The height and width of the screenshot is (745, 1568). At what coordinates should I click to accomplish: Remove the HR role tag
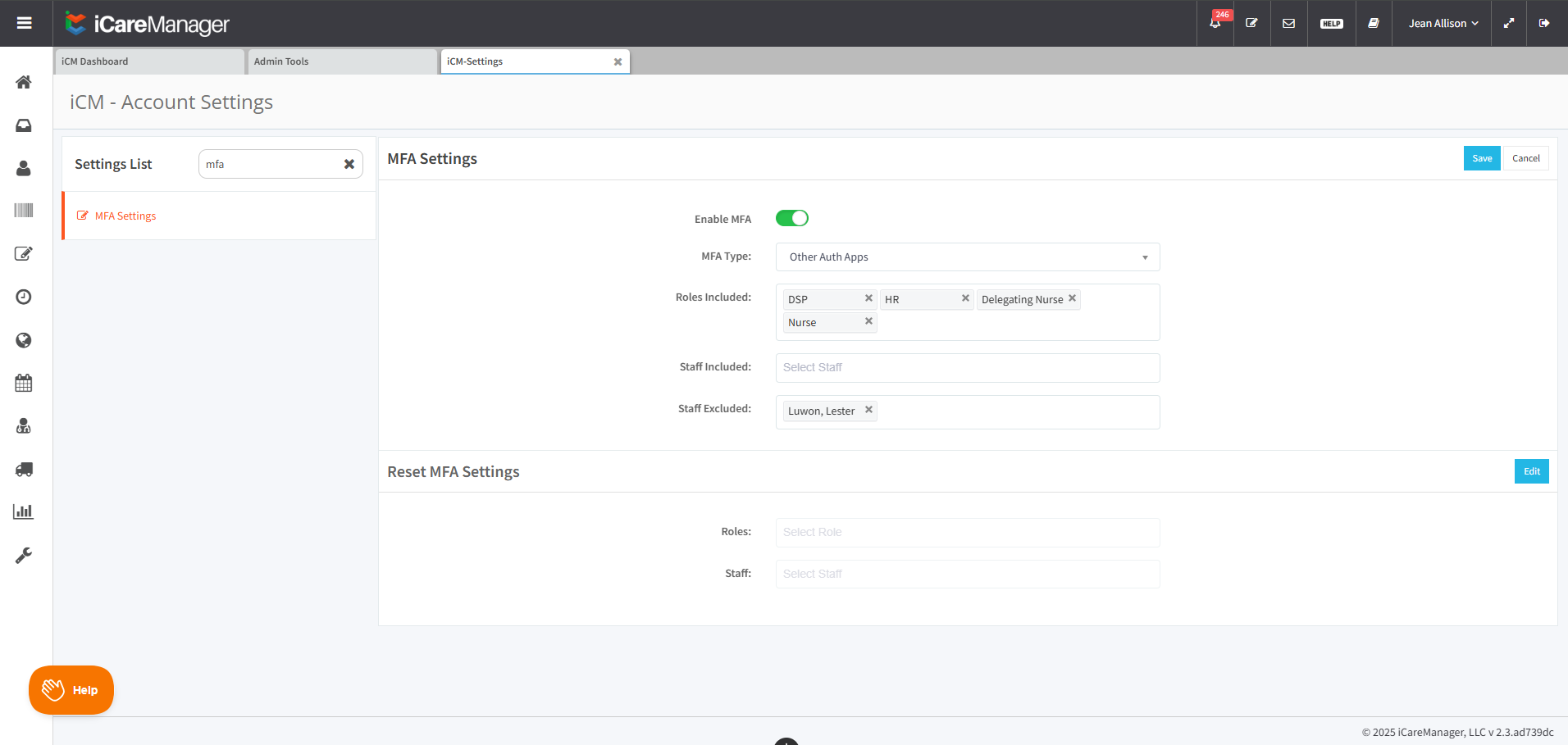click(x=965, y=298)
